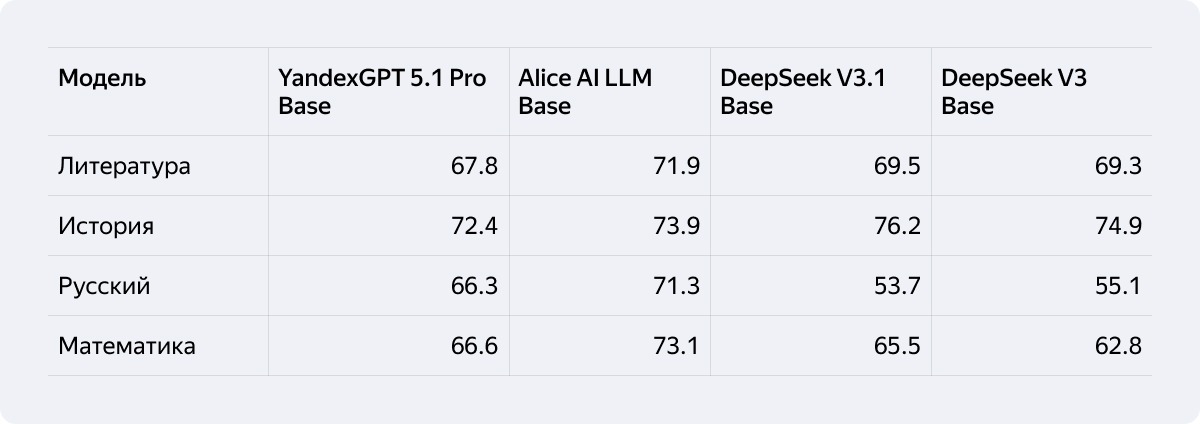This screenshot has width=1200, height=424.
Task: Click the 67.8 score cell
Action: [474, 166]
